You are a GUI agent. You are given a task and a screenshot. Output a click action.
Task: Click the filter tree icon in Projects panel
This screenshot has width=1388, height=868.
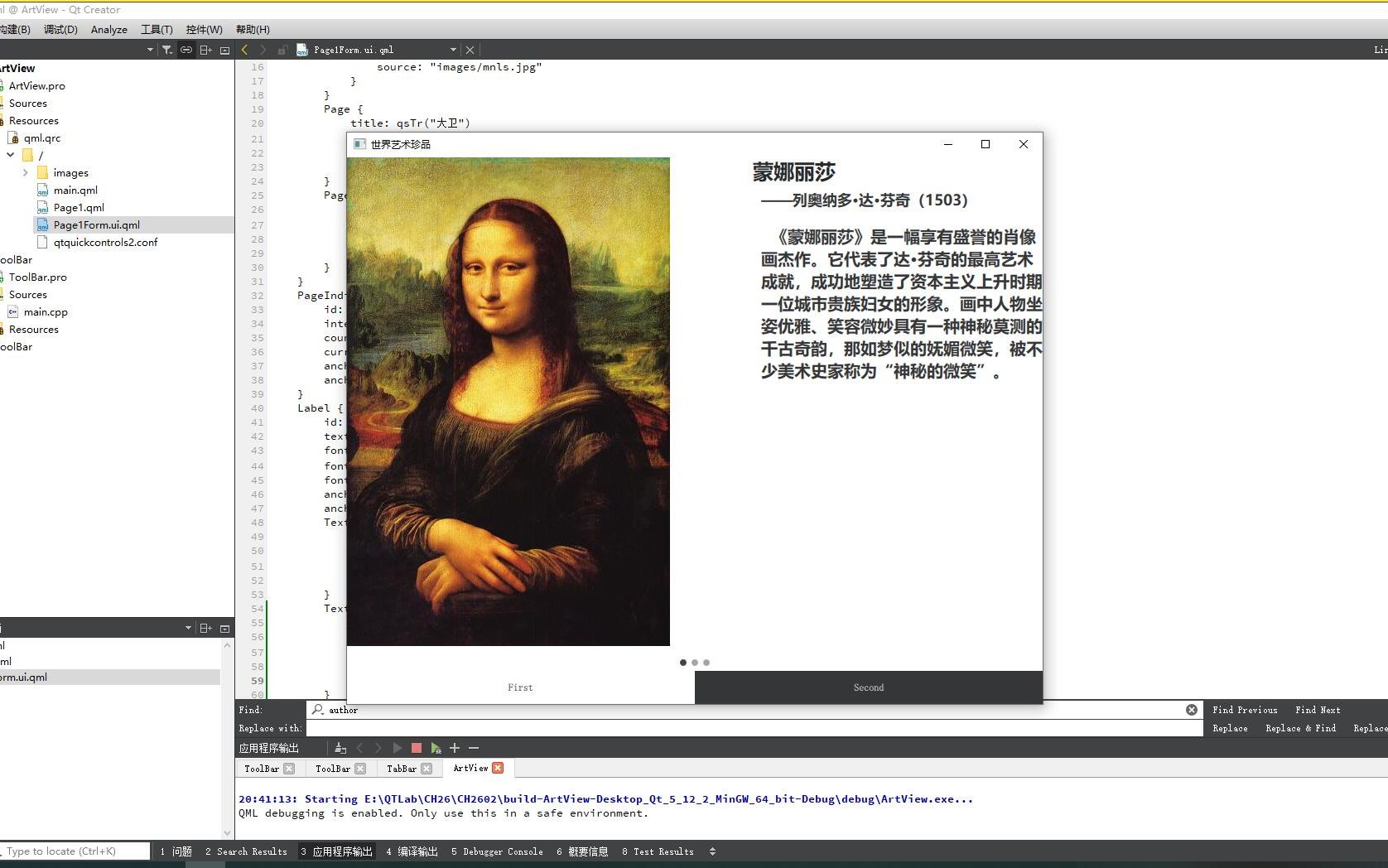coord(166,50)
